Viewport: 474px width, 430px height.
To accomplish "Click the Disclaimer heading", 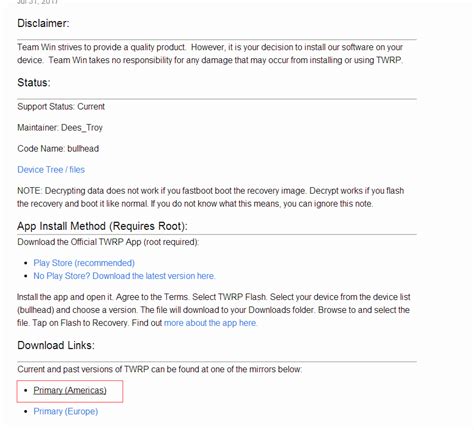I will coord(43,23).
